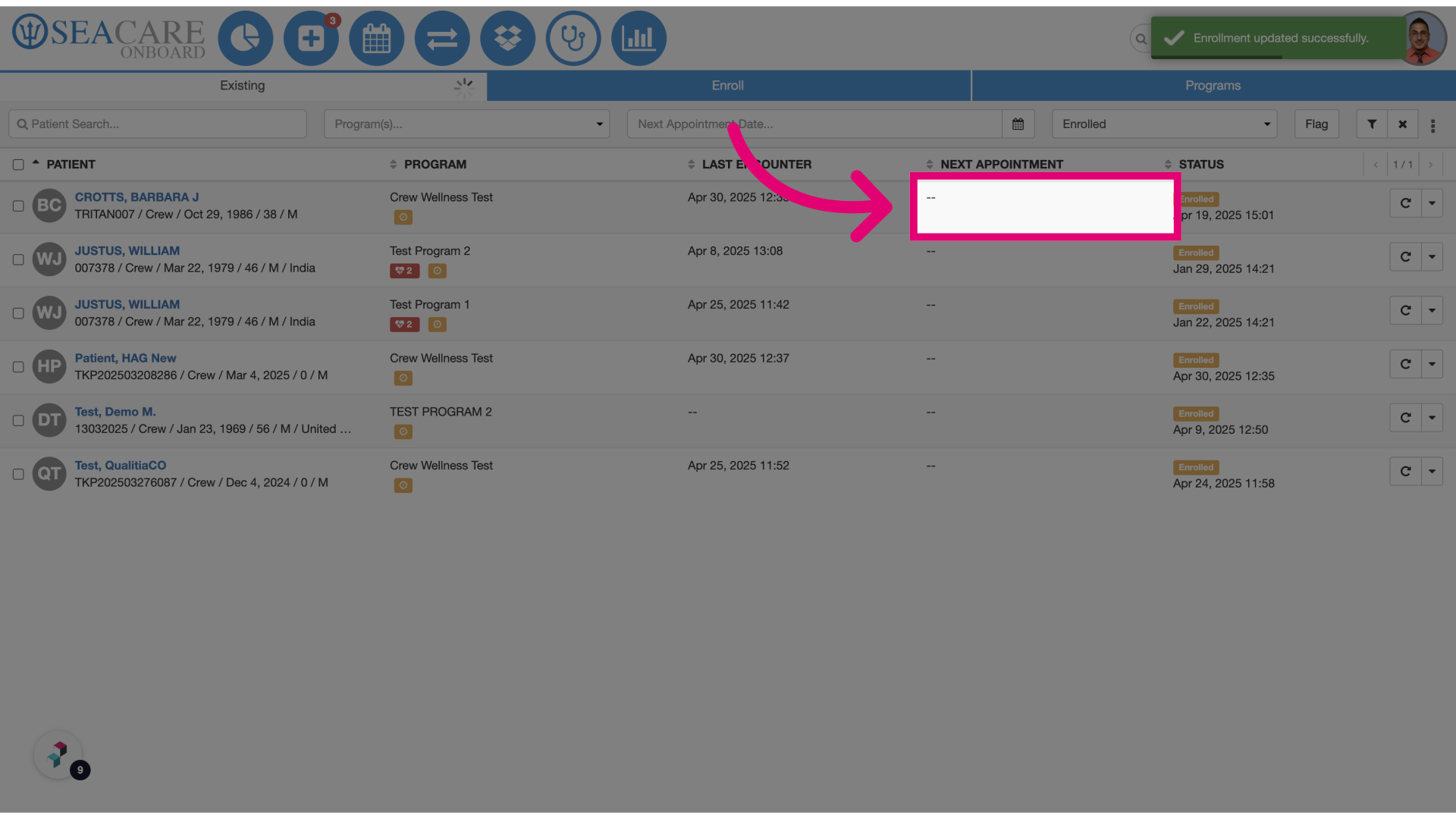The image size is (1456, 819).
Task: Click the red heart alert badge in Test Program 1 row
Action: (404, 325)
